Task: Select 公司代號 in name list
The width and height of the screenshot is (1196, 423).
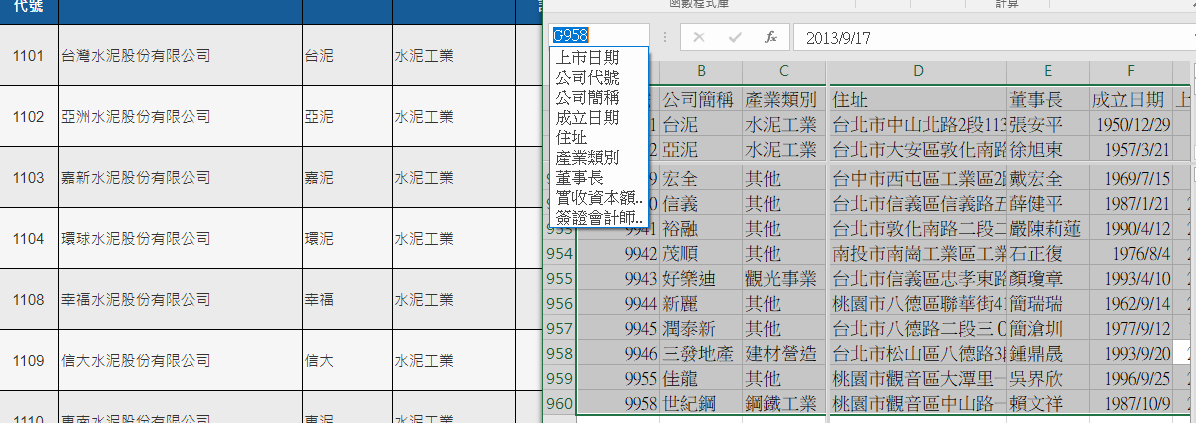Action: 599,78
